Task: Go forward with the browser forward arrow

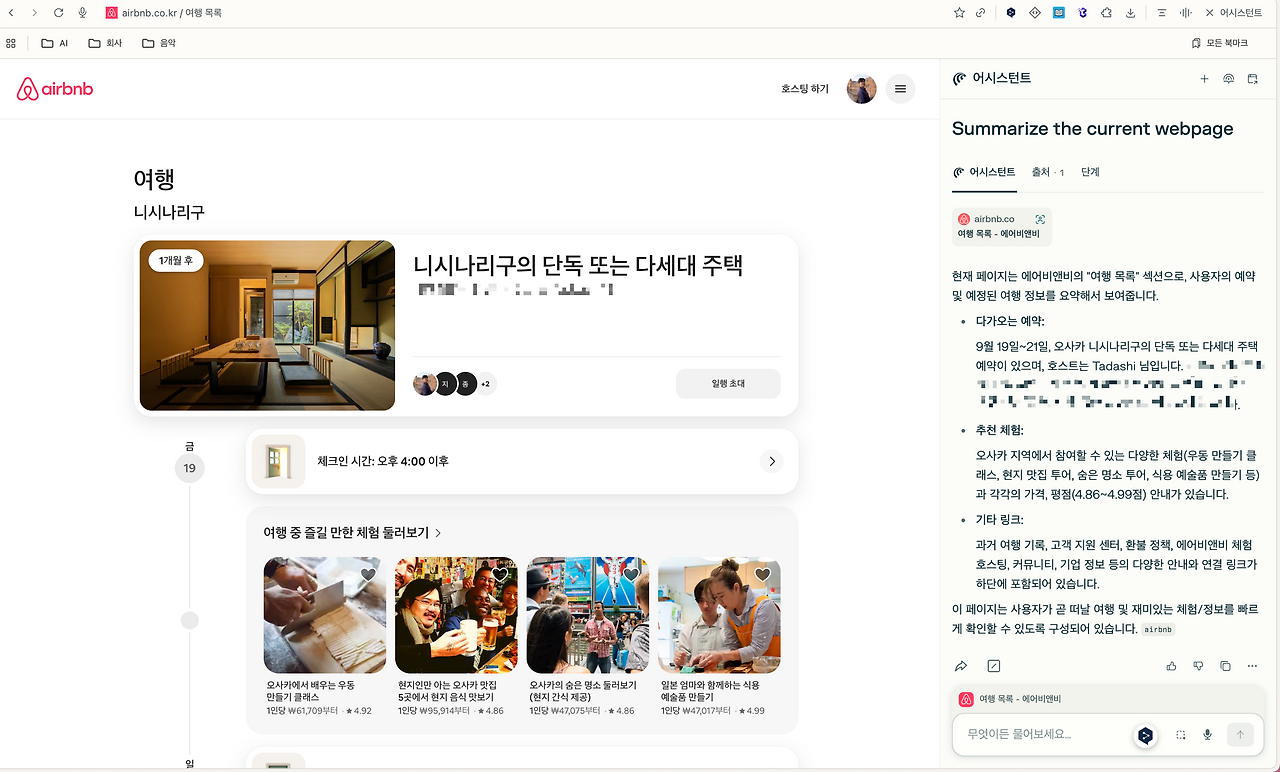Action: click(x=35, y=13)
